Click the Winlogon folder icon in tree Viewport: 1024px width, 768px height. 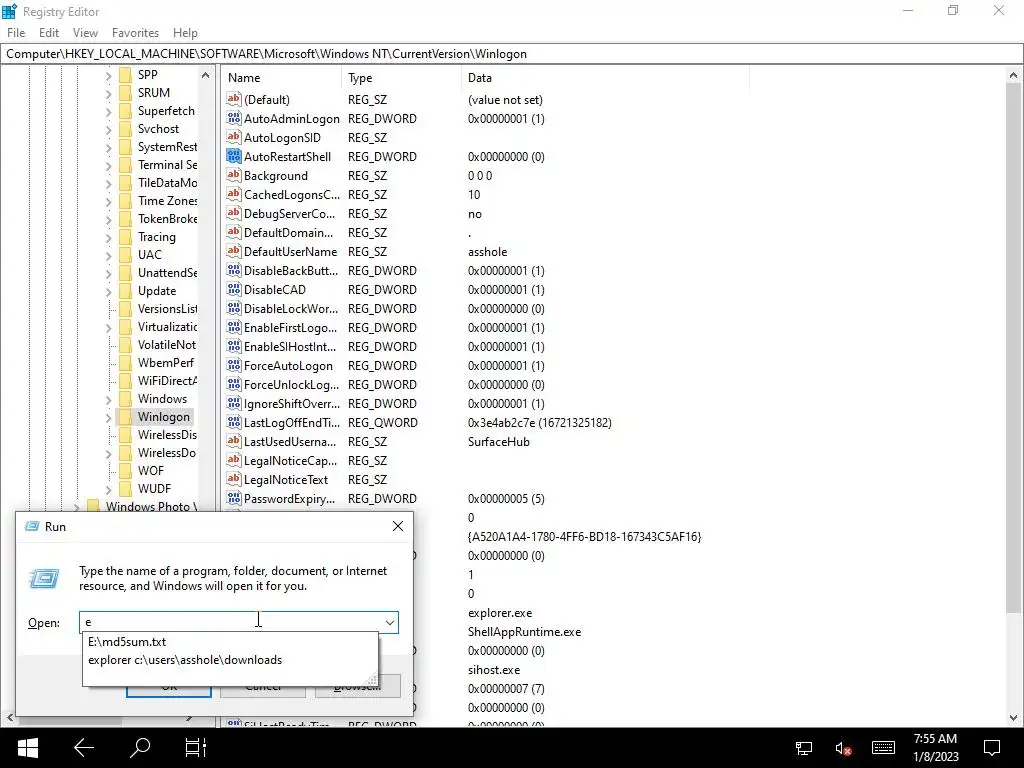click(x=125, y=417)
